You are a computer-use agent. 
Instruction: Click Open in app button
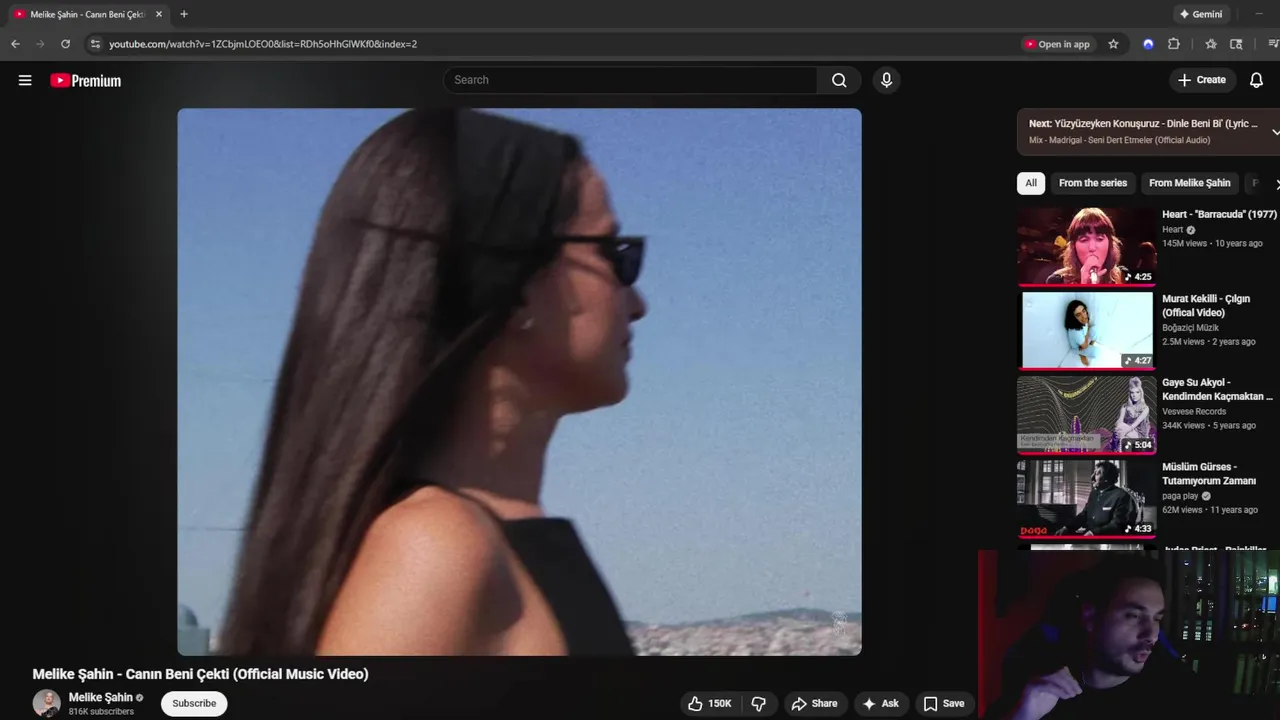(x=1057, y=44)
